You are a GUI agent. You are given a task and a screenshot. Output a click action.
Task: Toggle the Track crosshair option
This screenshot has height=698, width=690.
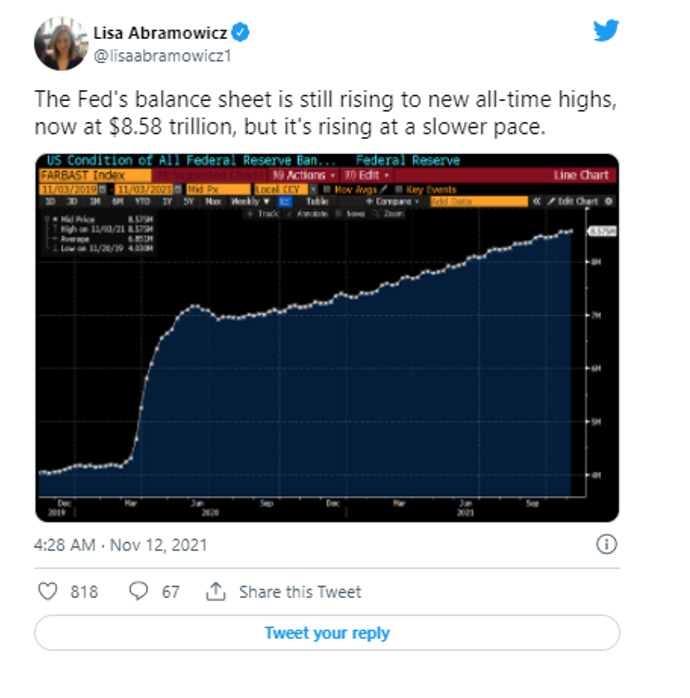(x=263, y=214)
